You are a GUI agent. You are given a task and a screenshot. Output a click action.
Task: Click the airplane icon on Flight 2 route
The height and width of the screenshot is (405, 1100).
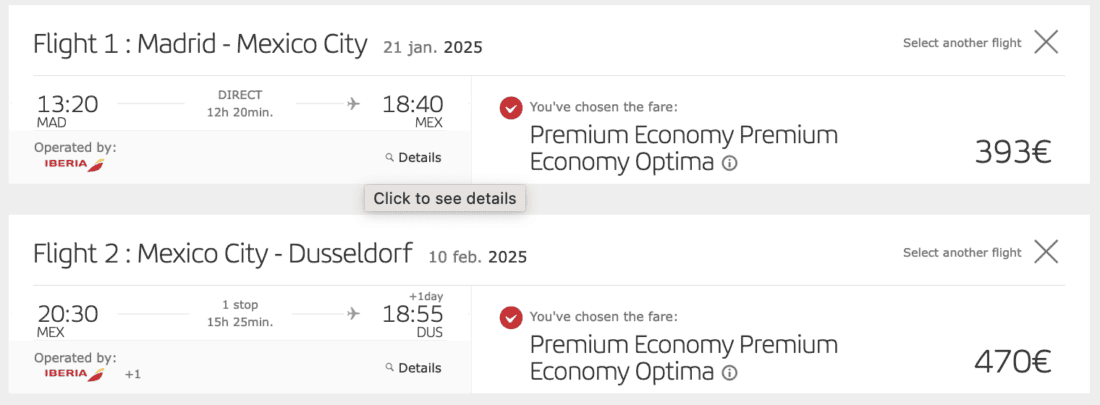point(353,313)
